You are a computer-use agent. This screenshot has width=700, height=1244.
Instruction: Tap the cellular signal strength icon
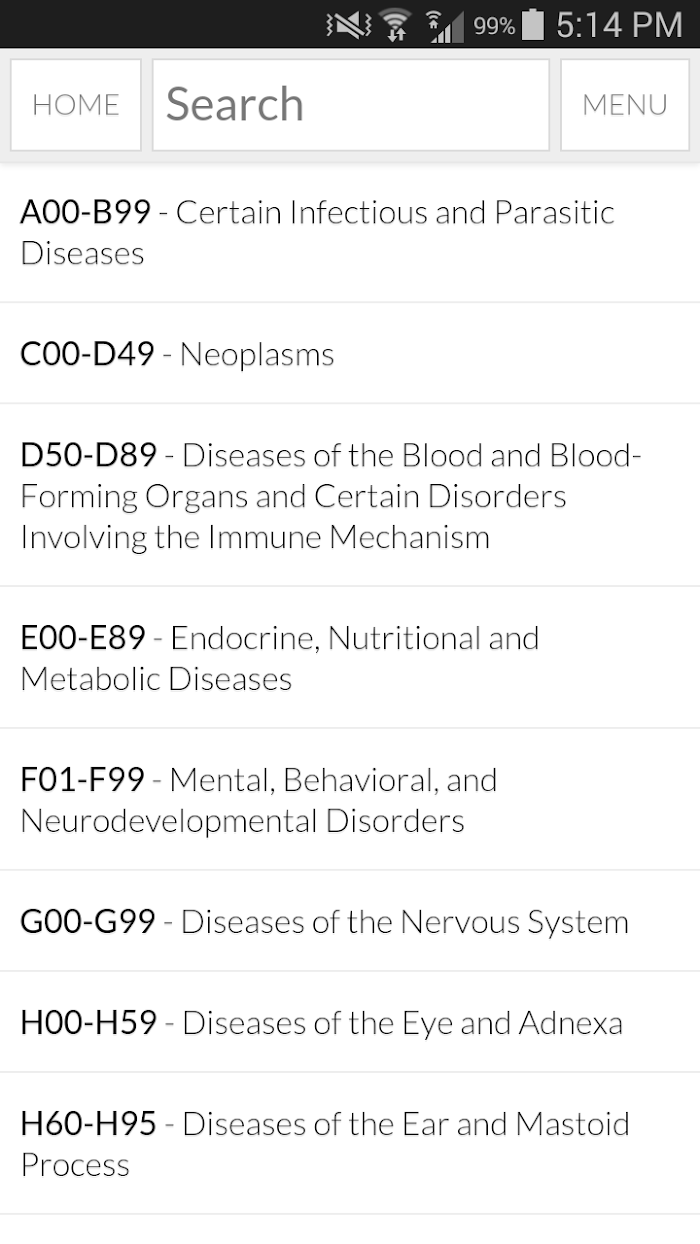(x=444, y=25)
